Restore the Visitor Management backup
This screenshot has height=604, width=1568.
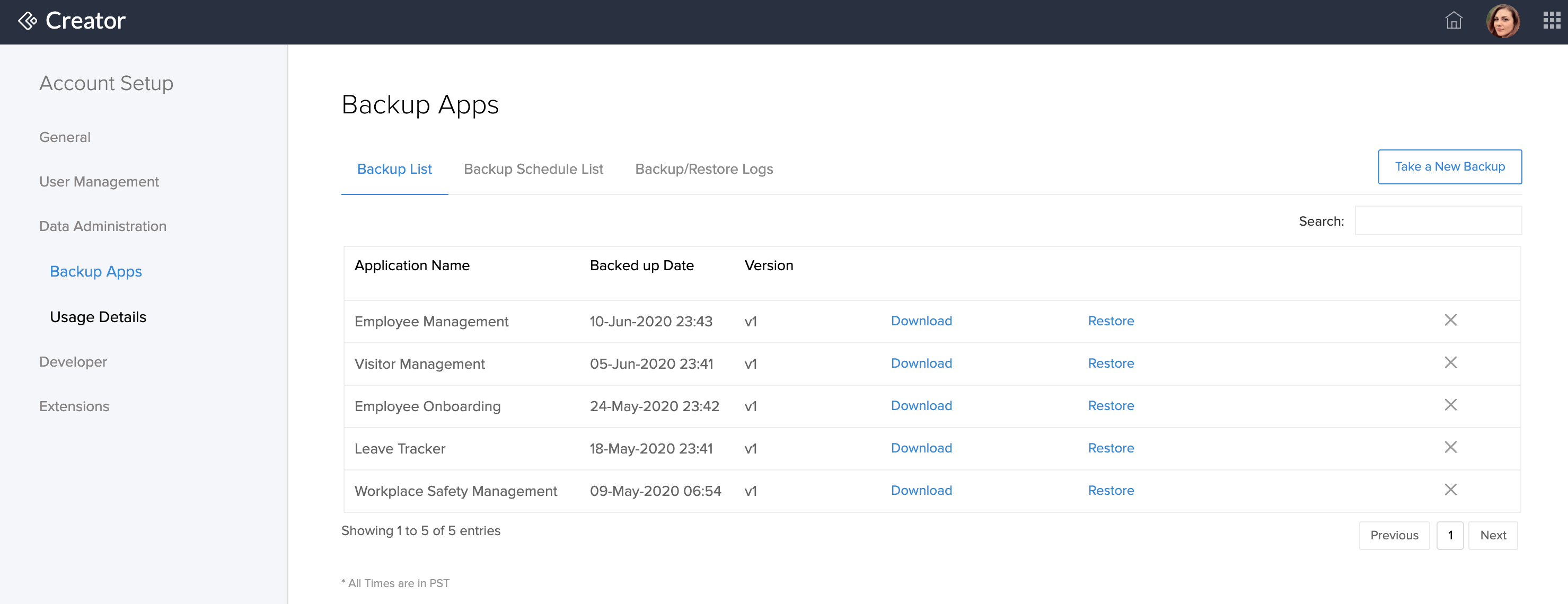1111,362
